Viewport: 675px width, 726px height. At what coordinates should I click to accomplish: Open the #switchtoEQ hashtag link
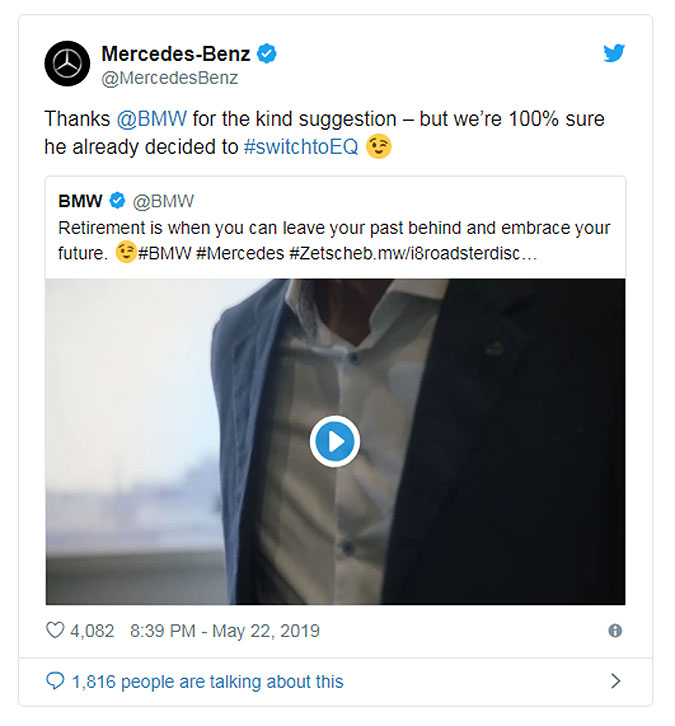301,147
